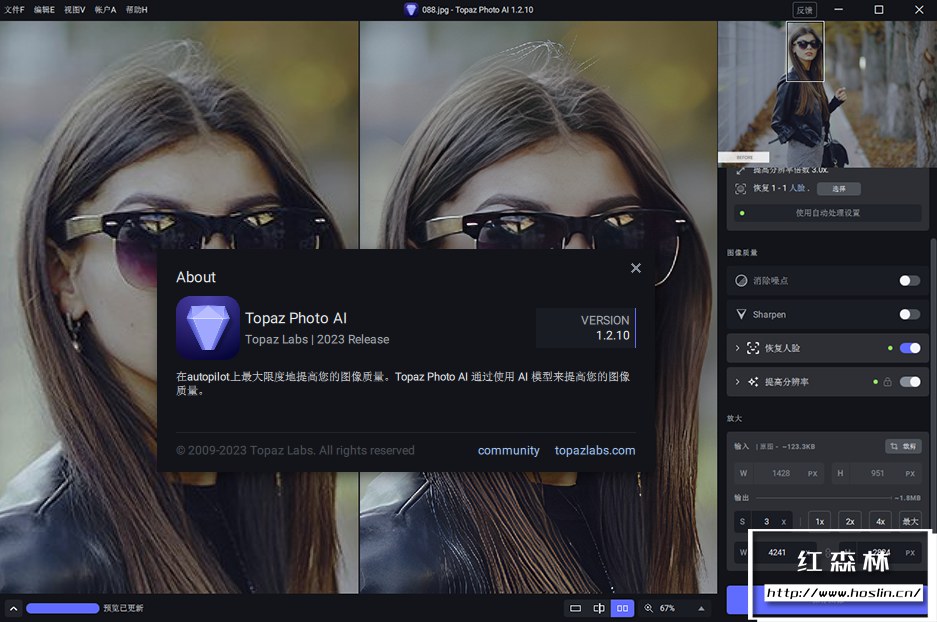The height and width of the screenshot is (622, 937).
Task: Open the 文件F menu
Action: (14, 10)
